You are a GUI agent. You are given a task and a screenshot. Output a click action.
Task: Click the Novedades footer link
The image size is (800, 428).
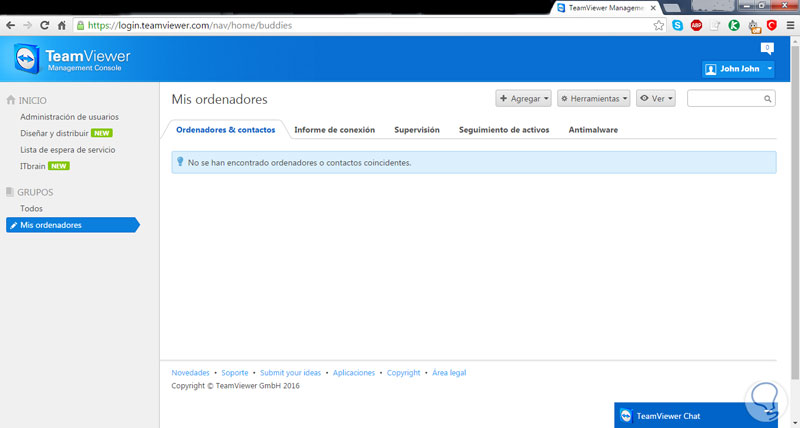[190, 373]
